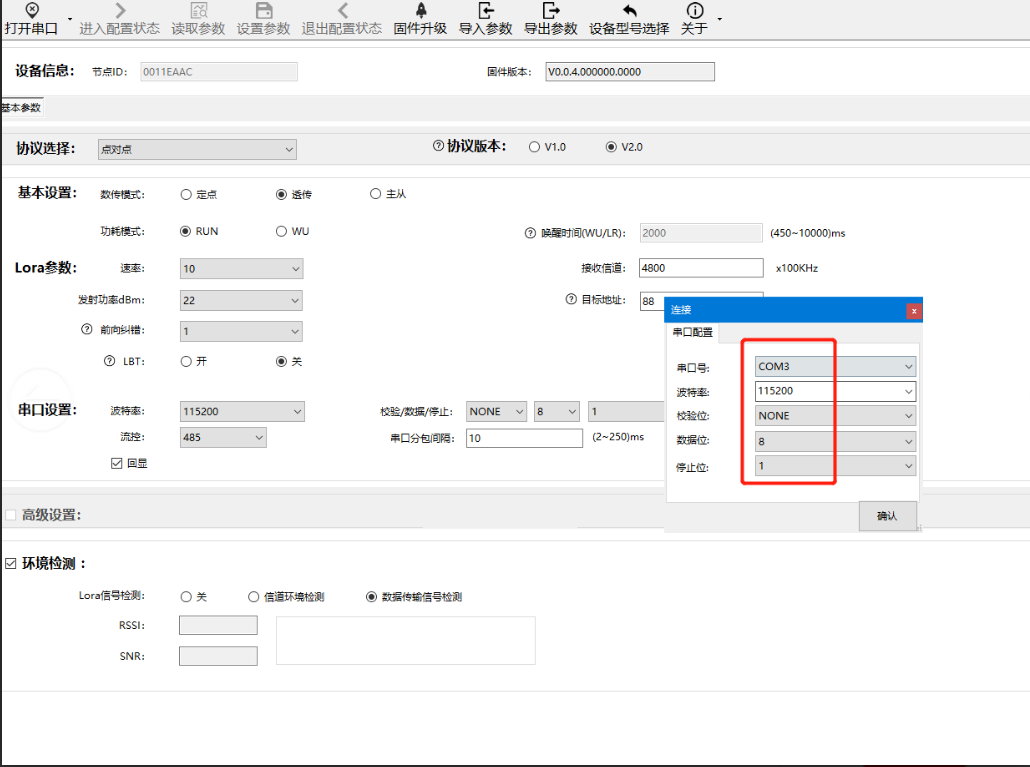Click the 接收信道 input field
1030x767 pixels.
tap(700, 268)
